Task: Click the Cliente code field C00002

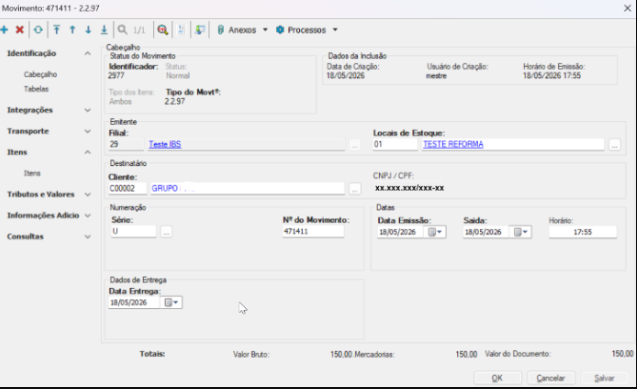Action: coord(127,188)
